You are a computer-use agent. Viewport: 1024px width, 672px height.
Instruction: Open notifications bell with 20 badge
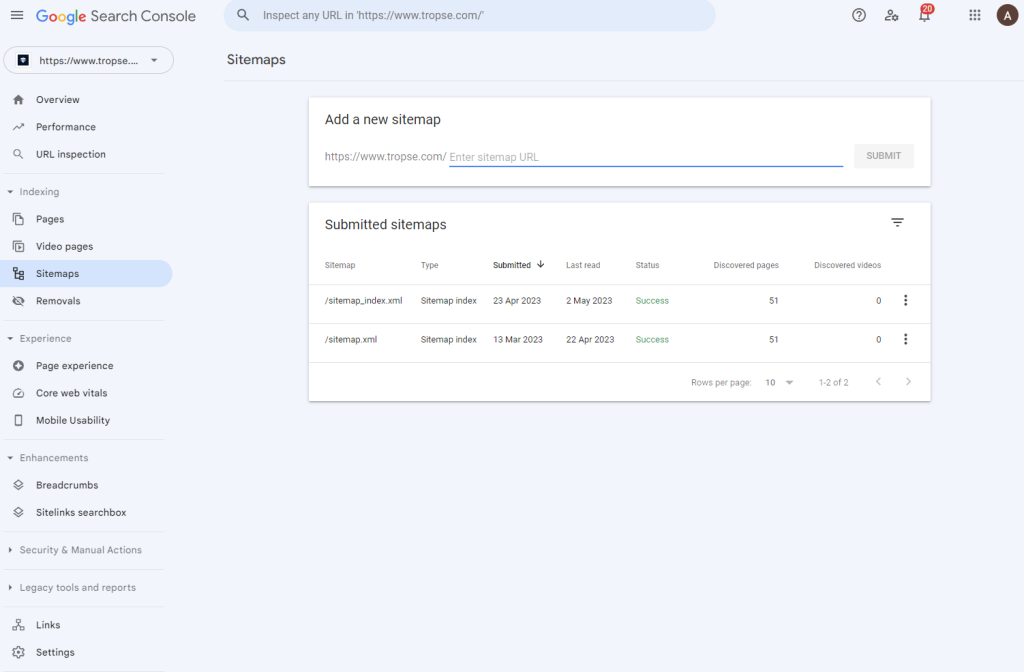925,14
